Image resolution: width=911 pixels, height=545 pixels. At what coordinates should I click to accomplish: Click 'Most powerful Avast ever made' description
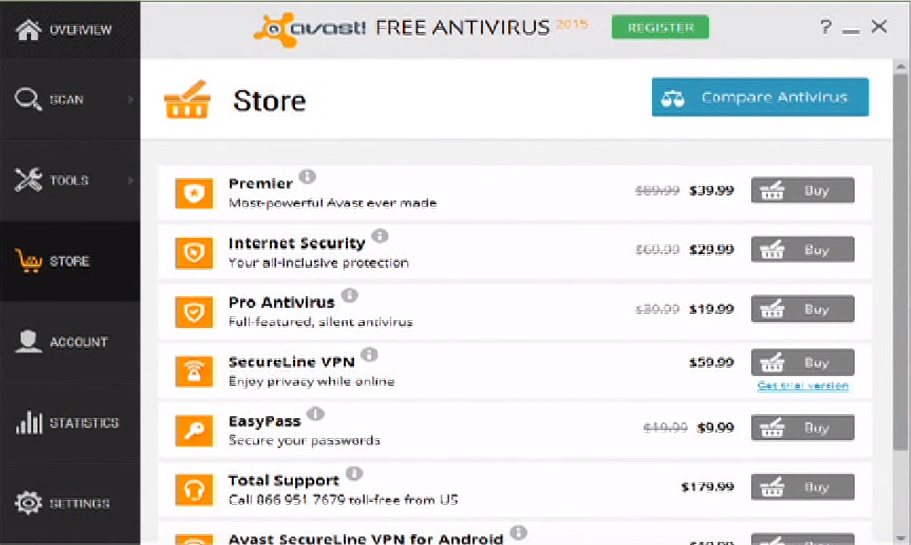pos(332,203)
